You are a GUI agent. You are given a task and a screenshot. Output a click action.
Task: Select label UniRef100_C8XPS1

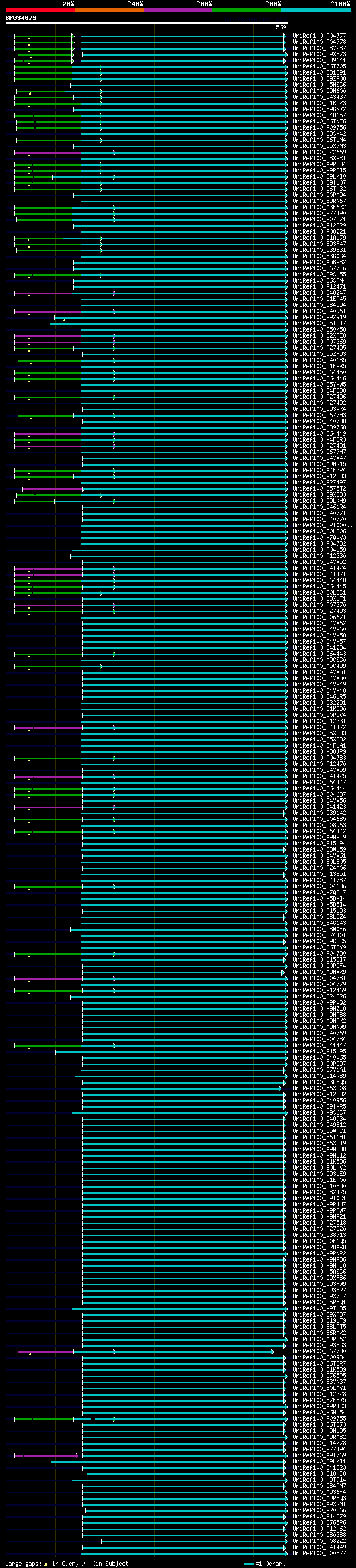click(319, 159)
